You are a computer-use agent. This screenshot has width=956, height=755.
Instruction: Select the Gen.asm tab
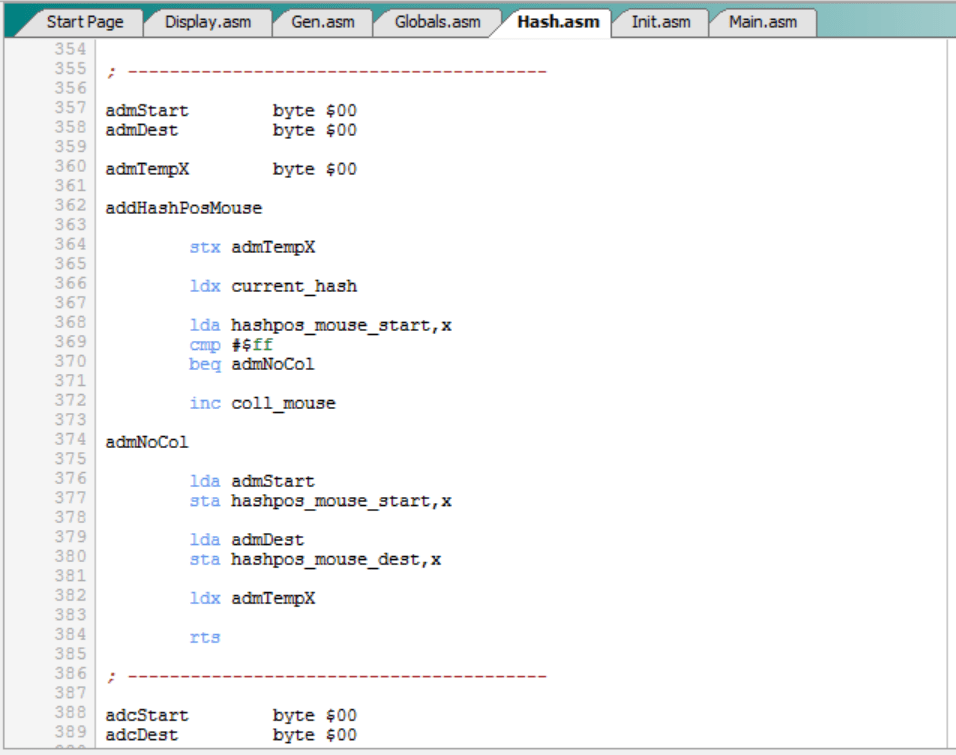click(x=321, y=22)
